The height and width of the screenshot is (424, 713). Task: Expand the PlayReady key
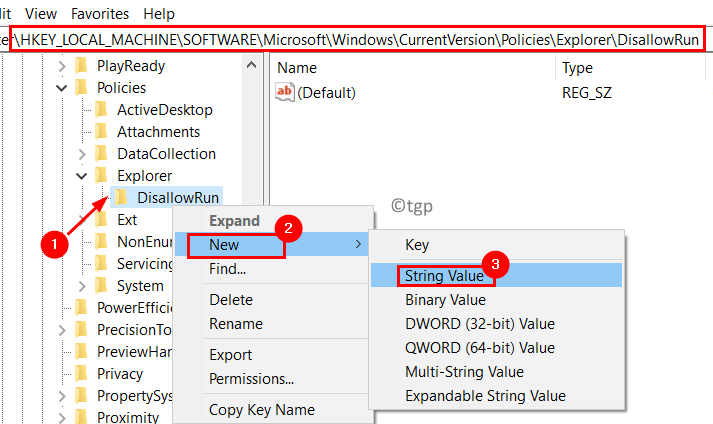(62, 66)
